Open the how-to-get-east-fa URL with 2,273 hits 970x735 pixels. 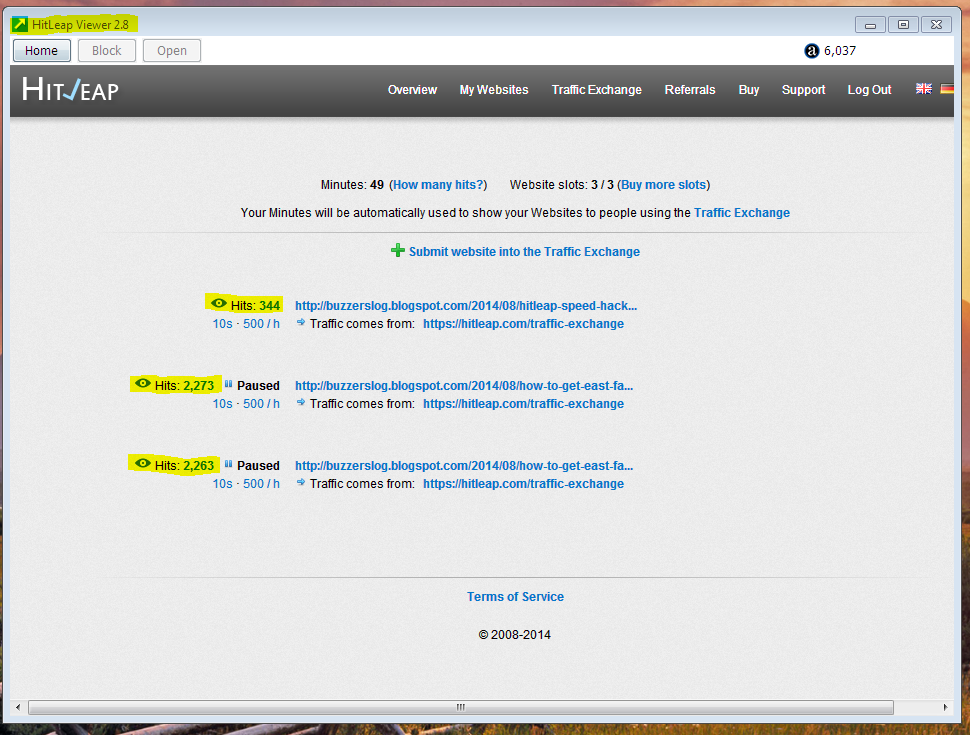coord(464,385)
